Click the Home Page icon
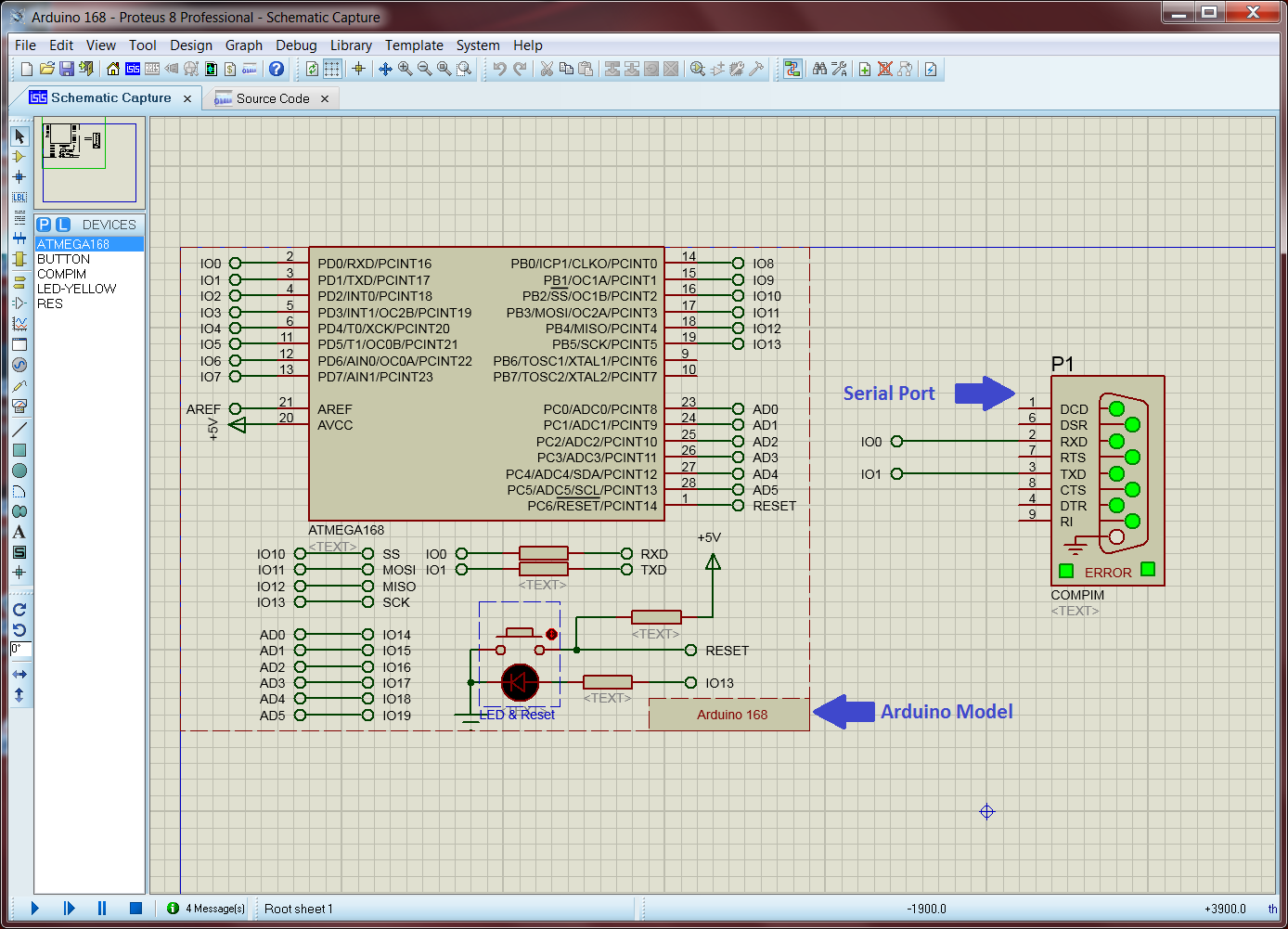The image size is (1288, 929). pyautogui.click(x=113, y=69)
